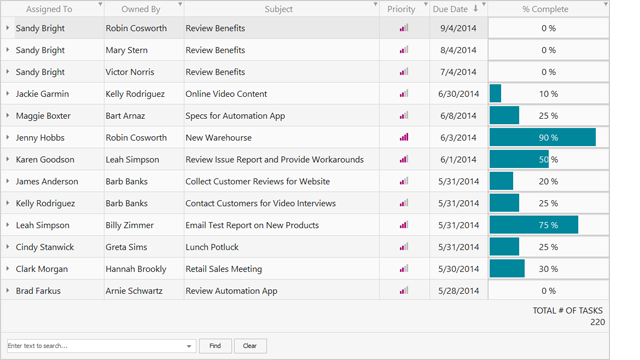Image resolution: width=640 pixels, height=360 pixels.
Task: Select the Leah Simpson owner cell
Action: [x=144, y=159]
